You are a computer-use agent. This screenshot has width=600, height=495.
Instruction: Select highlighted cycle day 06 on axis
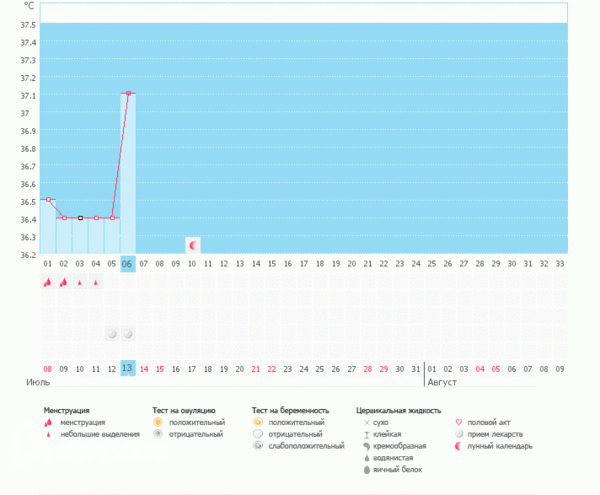click(x=128, y=264)
